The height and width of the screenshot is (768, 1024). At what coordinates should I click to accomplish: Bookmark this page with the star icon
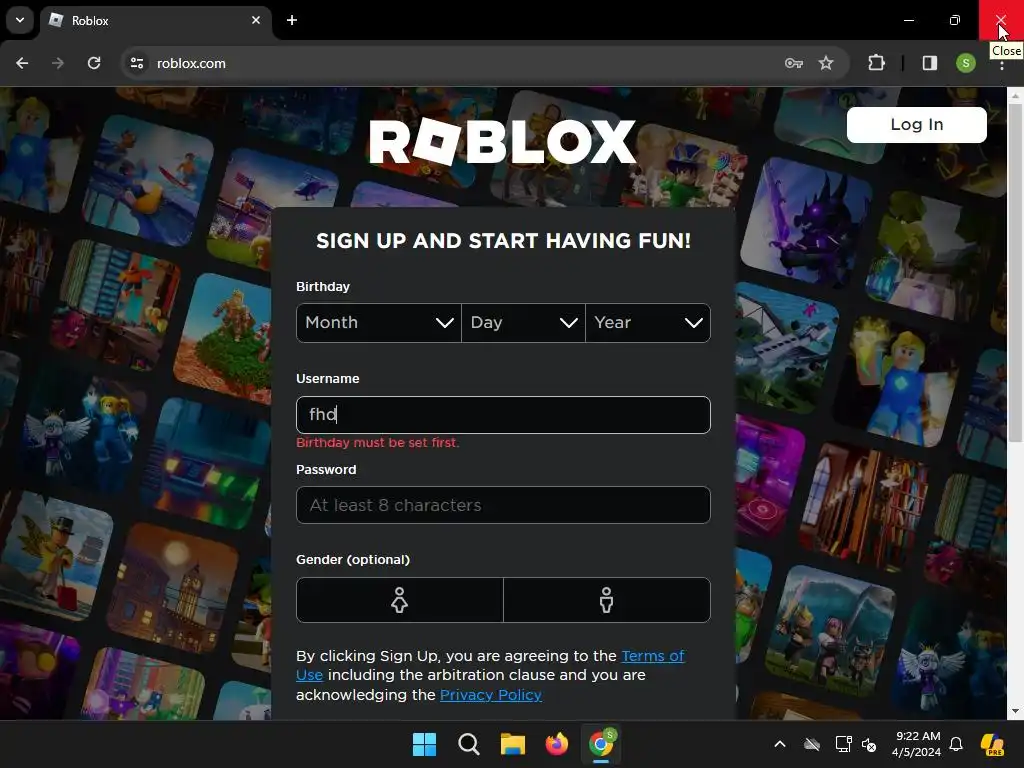tap(826, 63)
